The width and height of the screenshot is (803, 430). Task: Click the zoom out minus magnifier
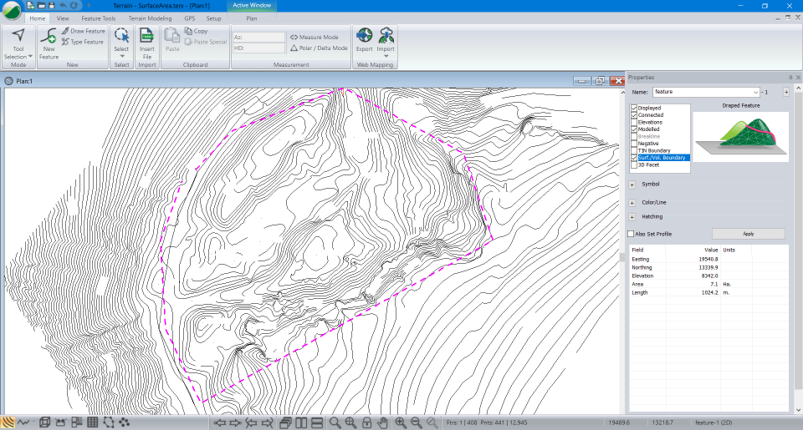(x=416, y=423)
